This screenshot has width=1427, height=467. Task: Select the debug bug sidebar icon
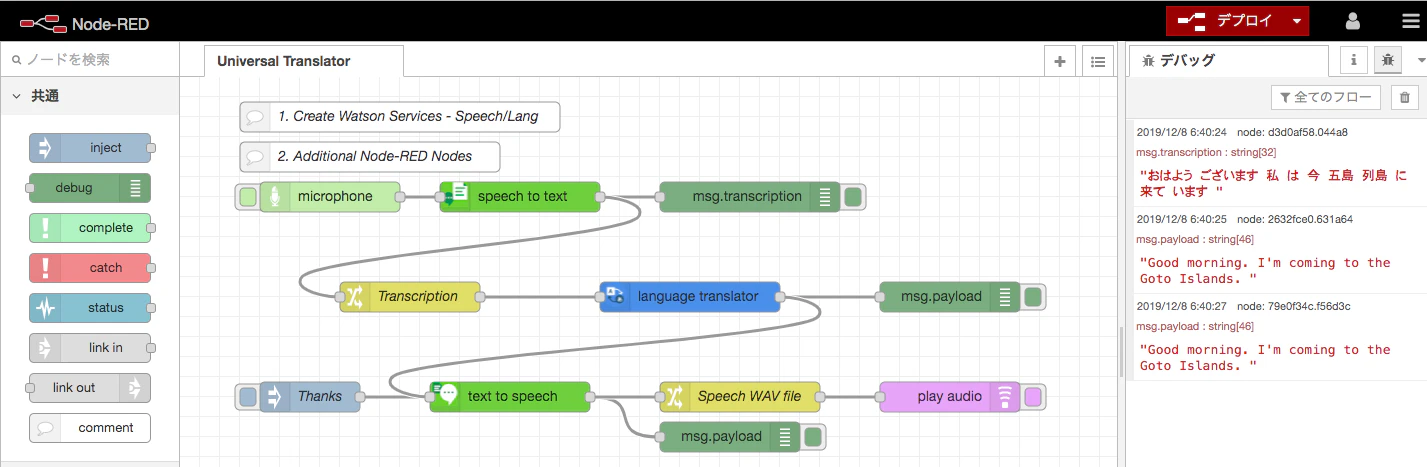1388,60
